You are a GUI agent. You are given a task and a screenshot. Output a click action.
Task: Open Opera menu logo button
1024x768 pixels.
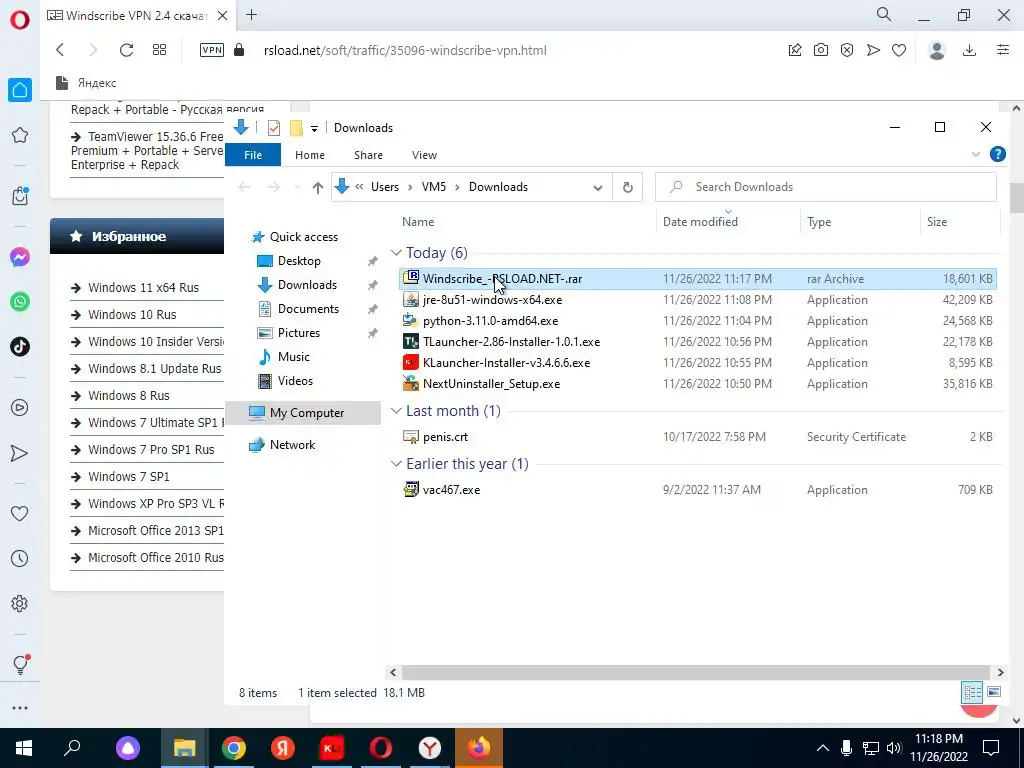[x=20, y=20]
